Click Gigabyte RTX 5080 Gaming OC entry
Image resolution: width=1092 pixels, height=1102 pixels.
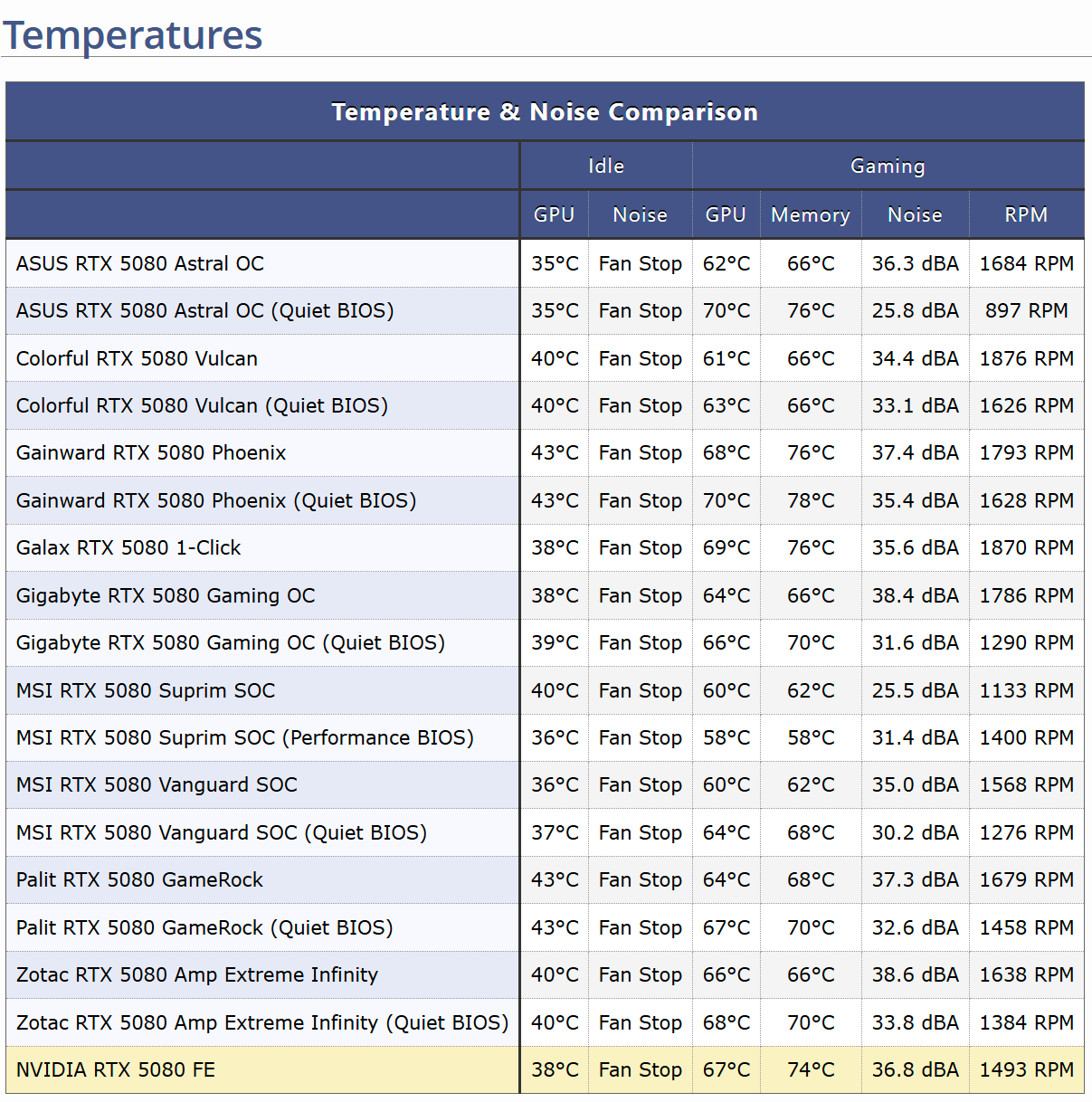(166, 596)
